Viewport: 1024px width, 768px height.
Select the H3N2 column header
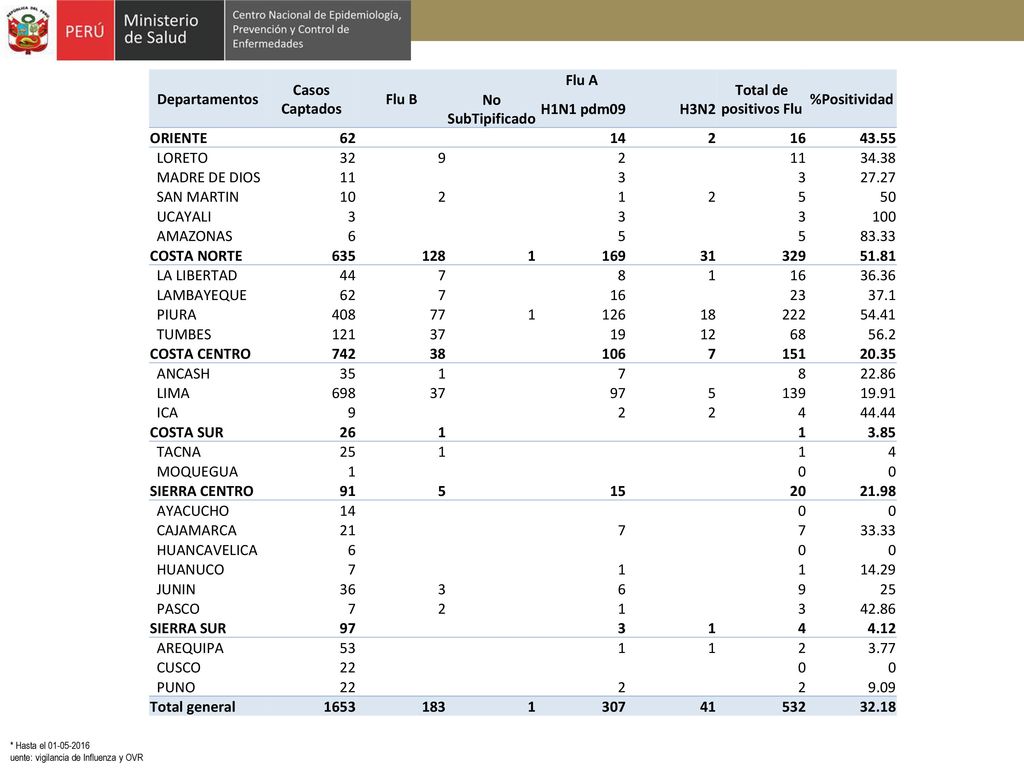tap(697, 109)
